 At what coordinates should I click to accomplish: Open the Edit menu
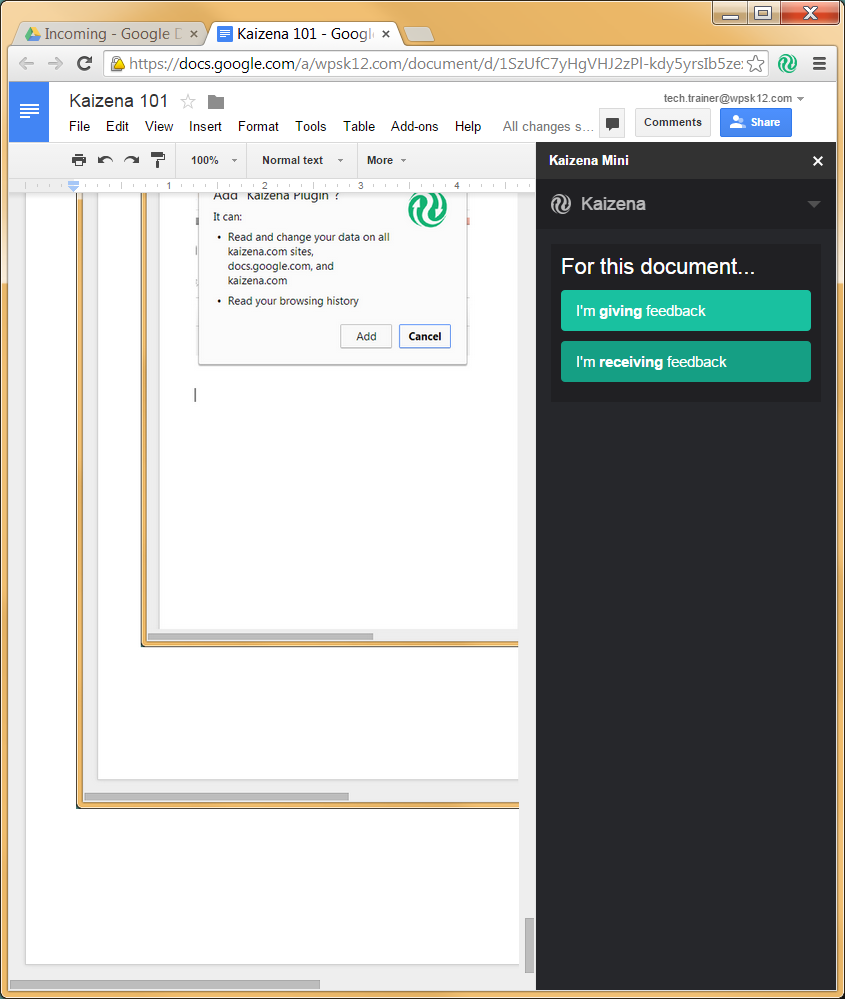click(x=117, y=126)
